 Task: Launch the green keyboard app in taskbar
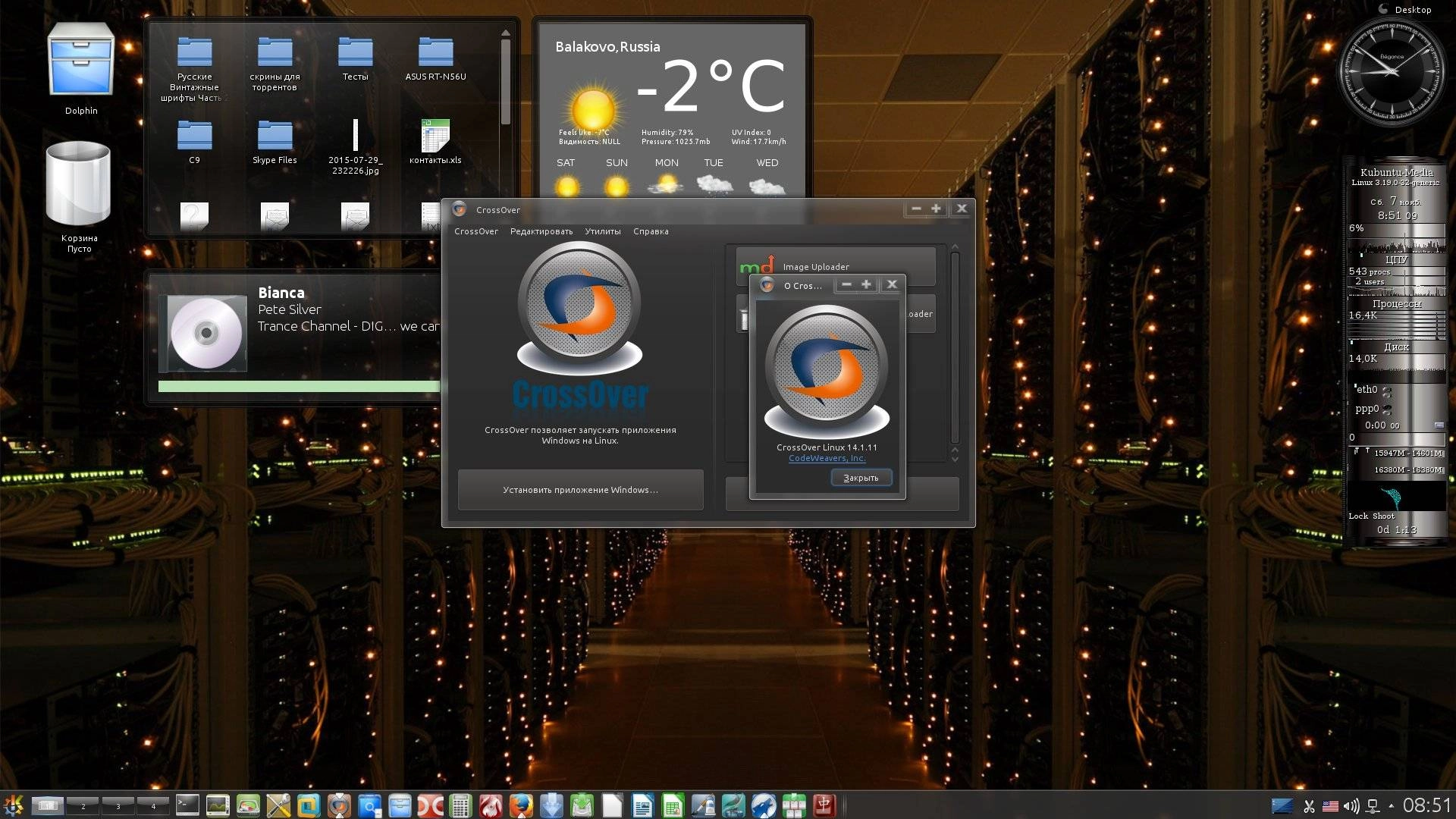coord(793,805)
